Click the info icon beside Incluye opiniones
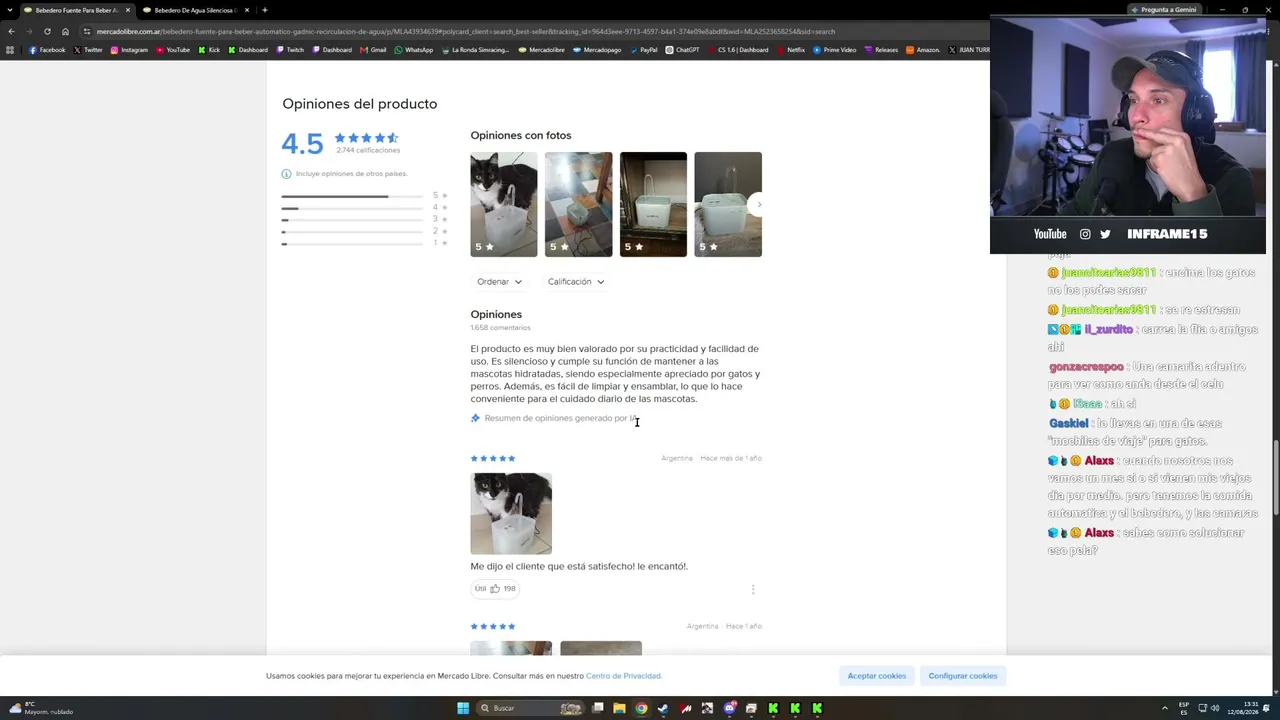 pos(287,174)
